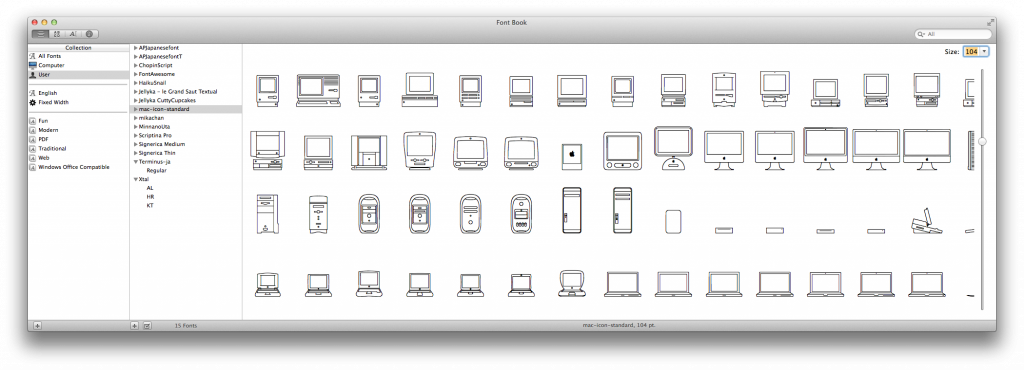1024x370 pixels.
Task: Collapse the Xtal family
Action: (136, 179)
